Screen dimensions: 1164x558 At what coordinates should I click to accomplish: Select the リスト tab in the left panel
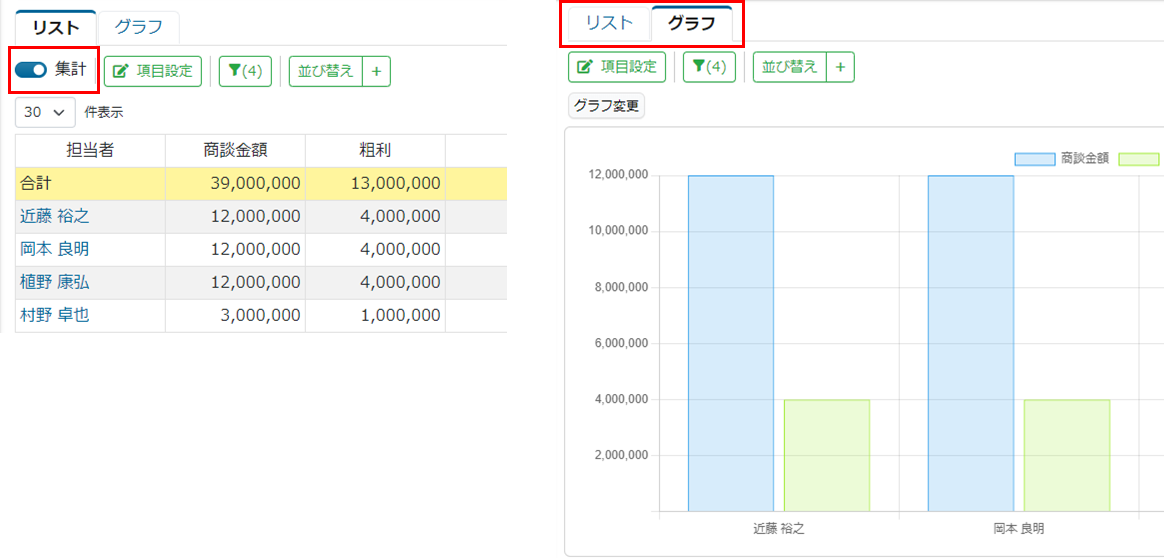(56, 28)
